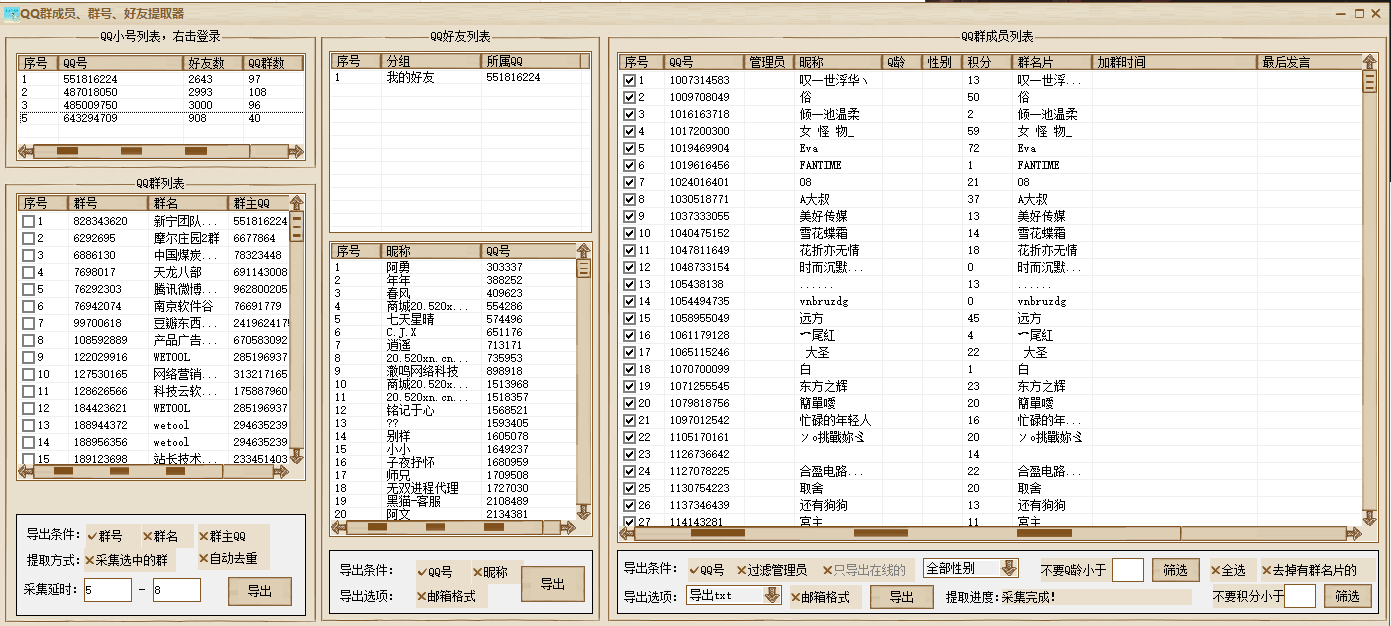This screenshot has height=626, width=1391.
Task: Click the 导出 button in the friend list panel
Action: coord(552,584)
